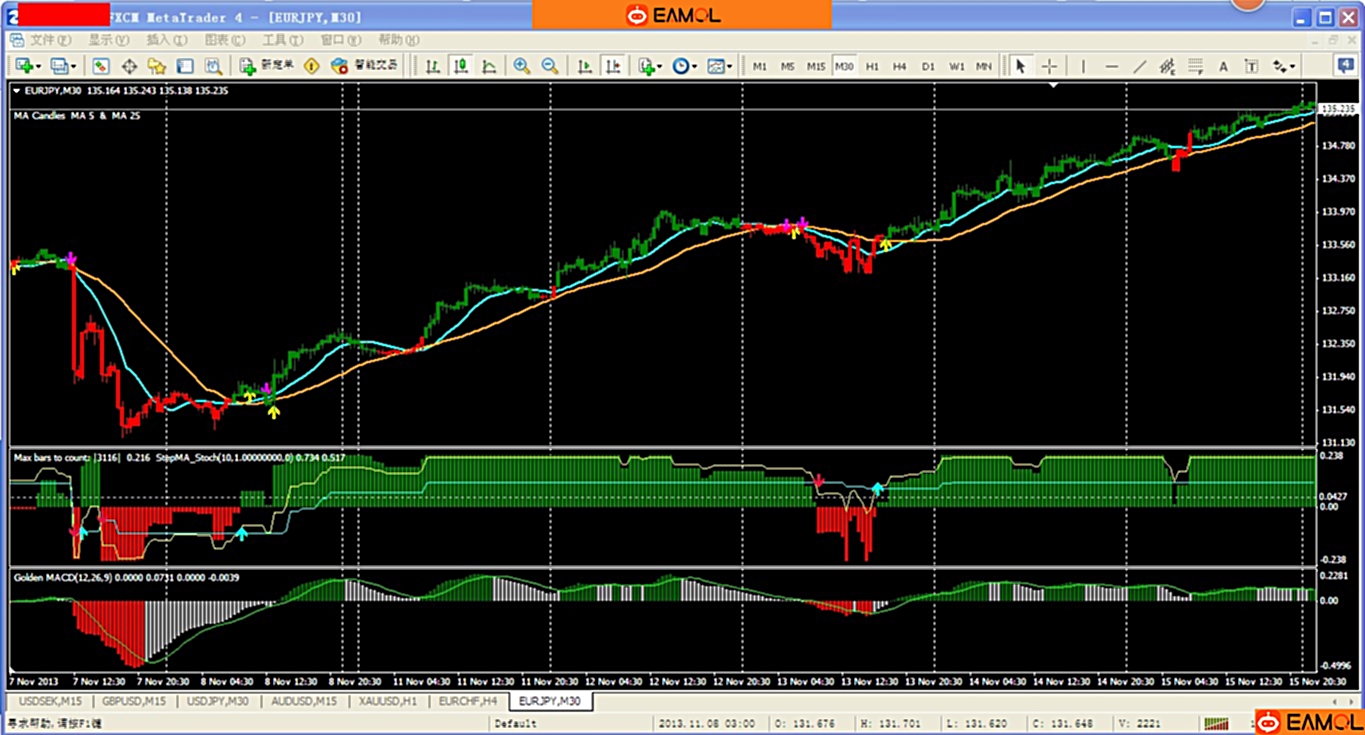Screen dimensions: 1365x735
Task: Click the EURJPY,M30 chart title expander triangle
Action: (x=16, y=91)
